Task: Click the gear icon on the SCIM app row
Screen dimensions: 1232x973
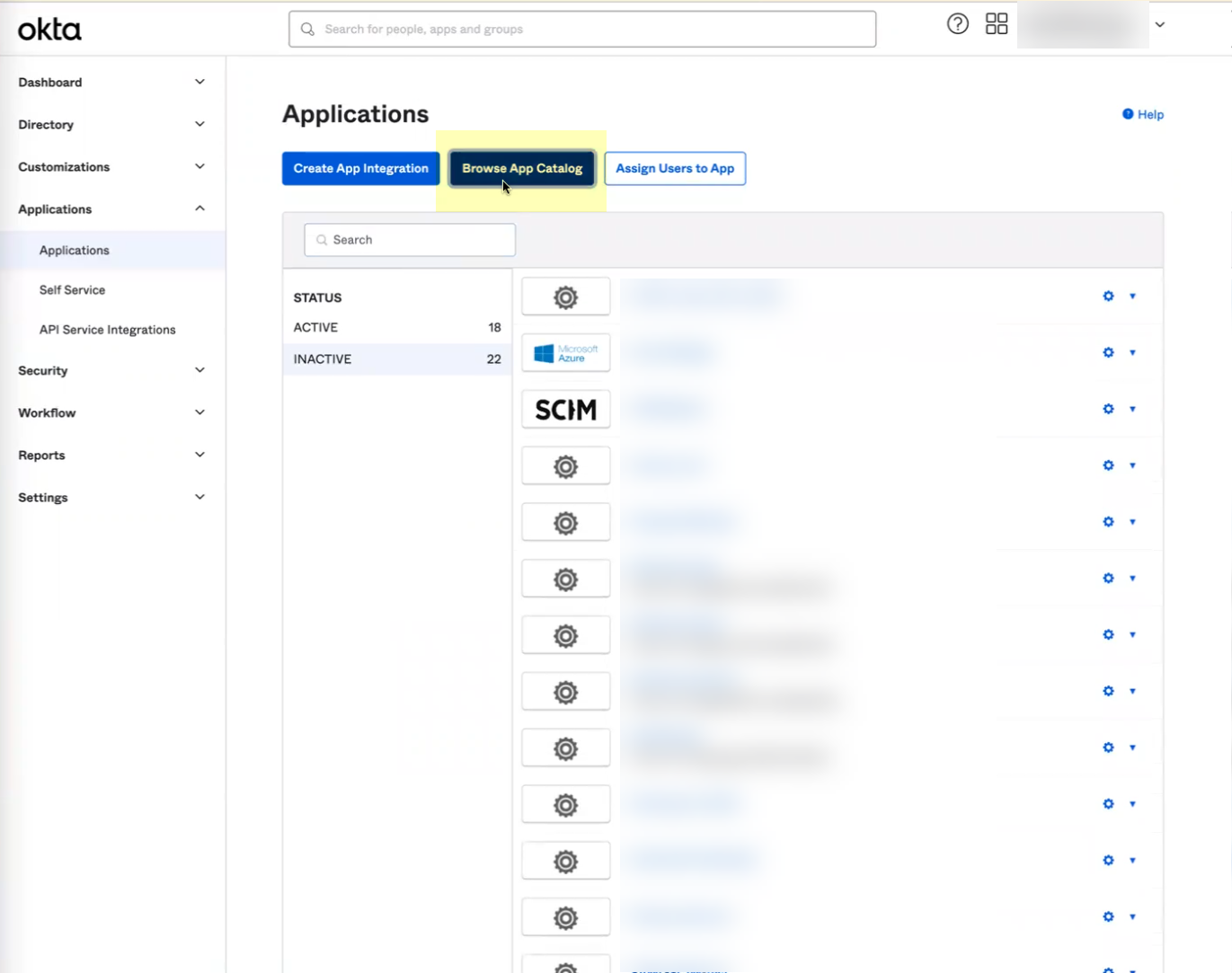Action: point(1108,409)
